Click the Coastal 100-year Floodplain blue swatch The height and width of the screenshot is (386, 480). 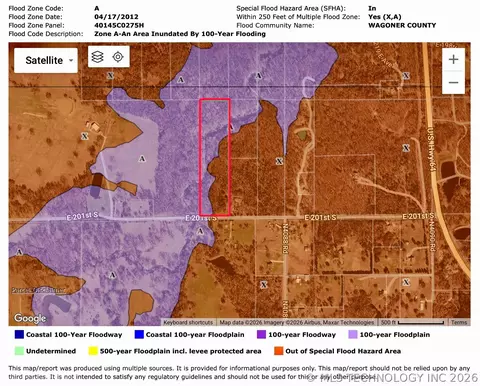(x=139, y=334)
